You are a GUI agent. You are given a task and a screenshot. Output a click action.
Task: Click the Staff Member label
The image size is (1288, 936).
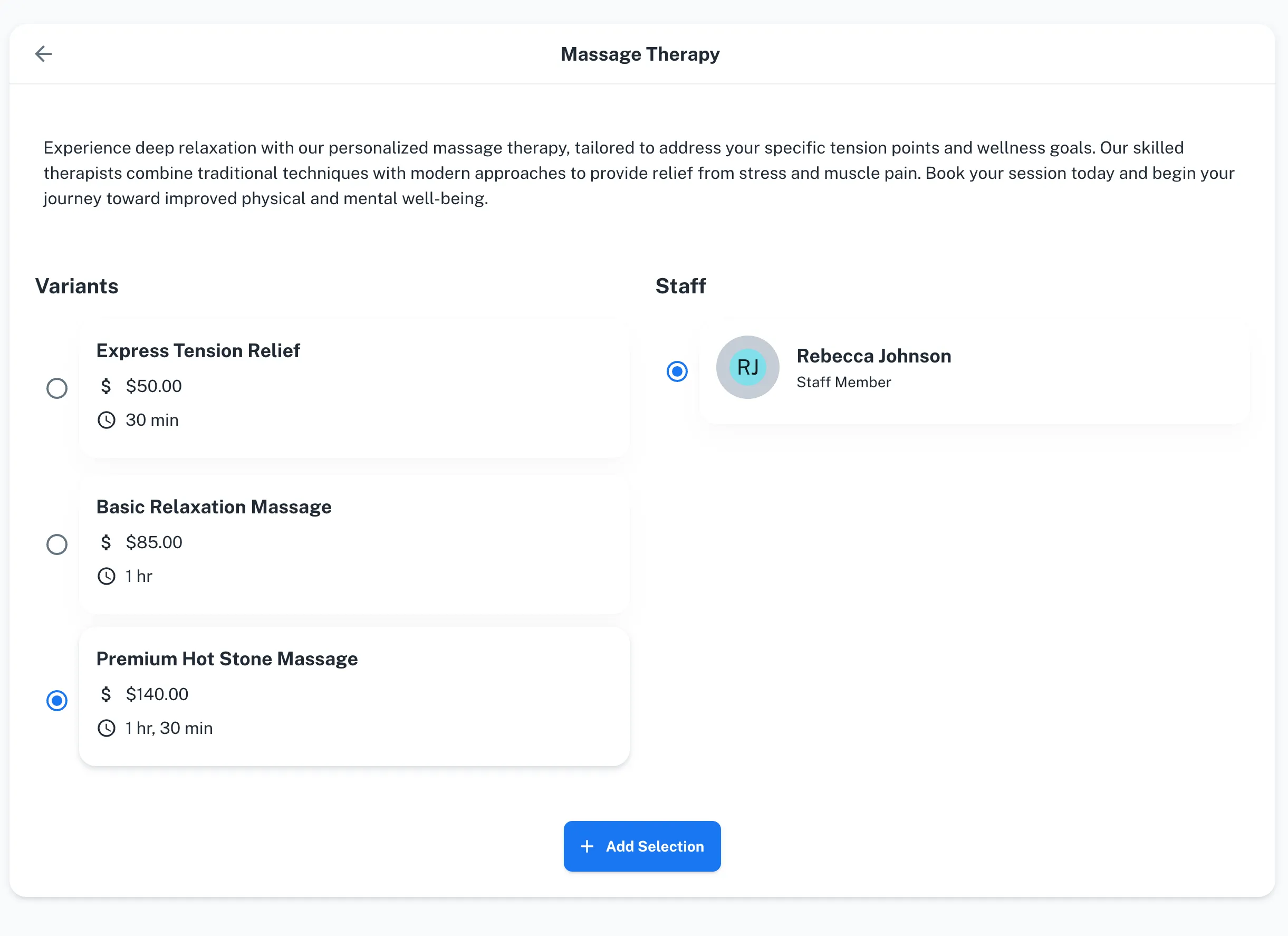[844, 382]
